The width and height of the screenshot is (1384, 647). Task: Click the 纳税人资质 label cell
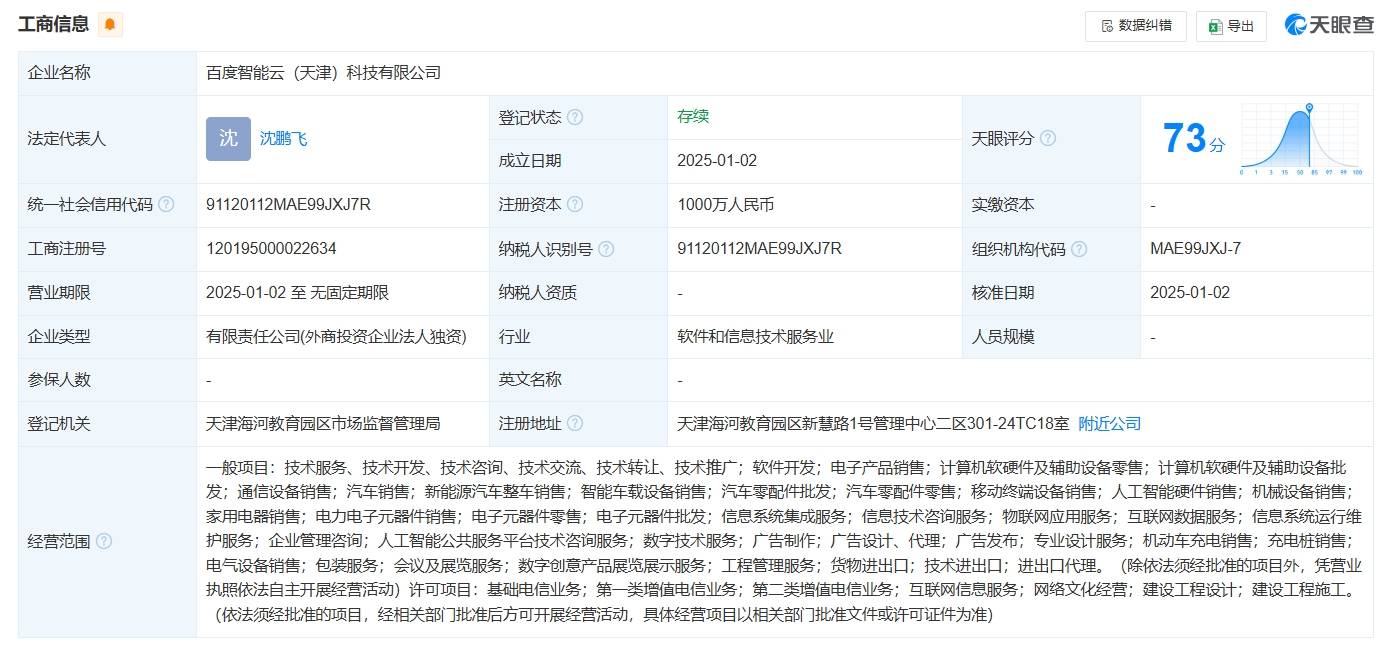[x=578, y=293]
